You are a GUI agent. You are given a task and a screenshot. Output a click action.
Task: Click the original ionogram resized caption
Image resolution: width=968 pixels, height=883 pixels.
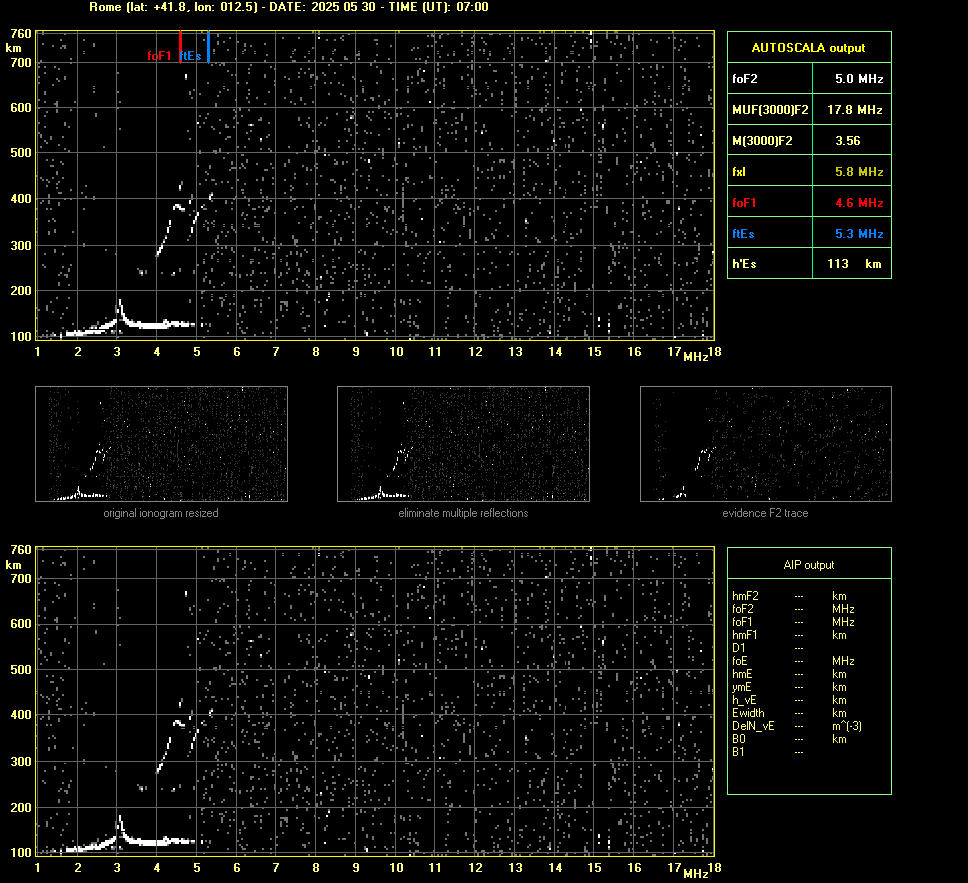click(x=161, y=513)
